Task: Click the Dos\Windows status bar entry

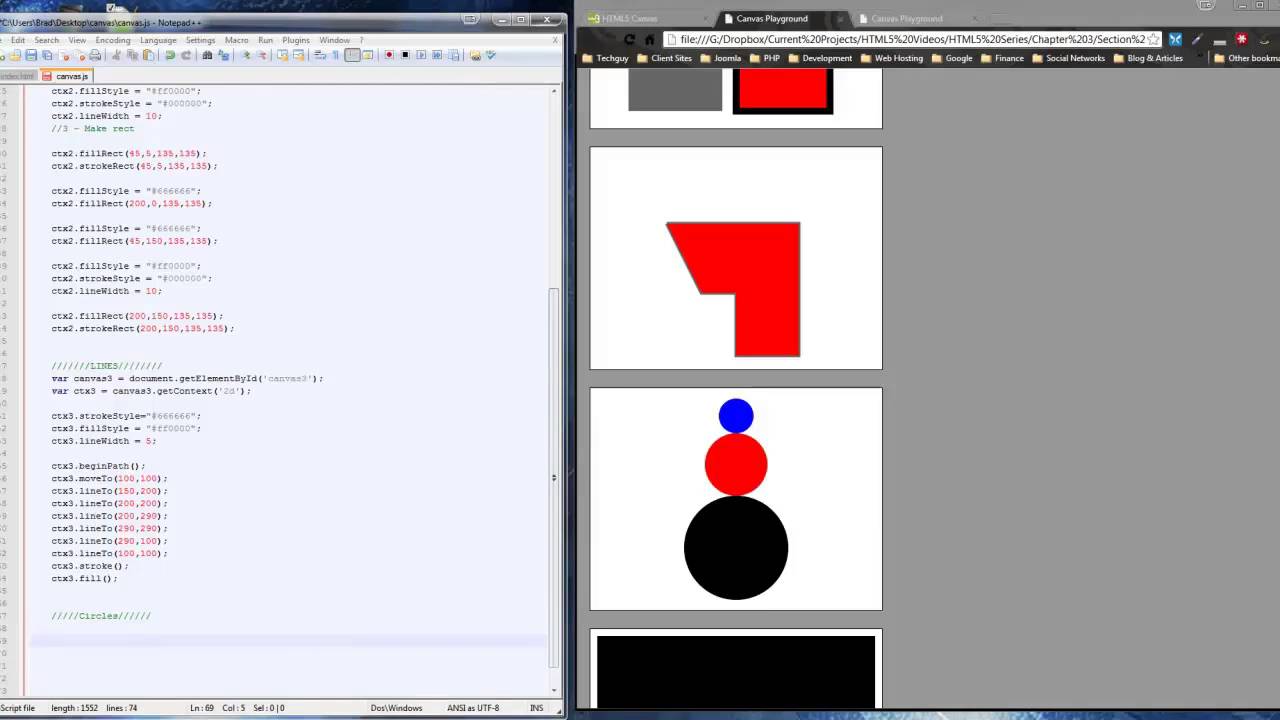Action: [396, 708]
